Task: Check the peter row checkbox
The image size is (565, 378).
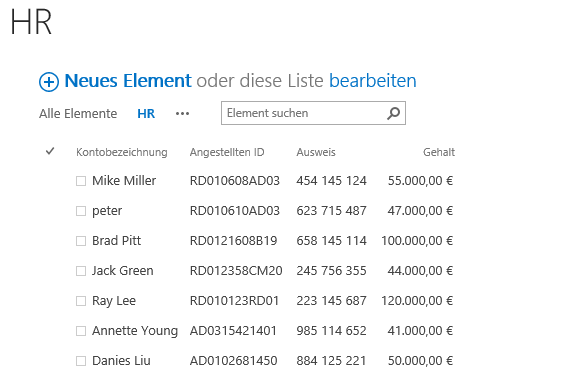Action: coord(81,211)
